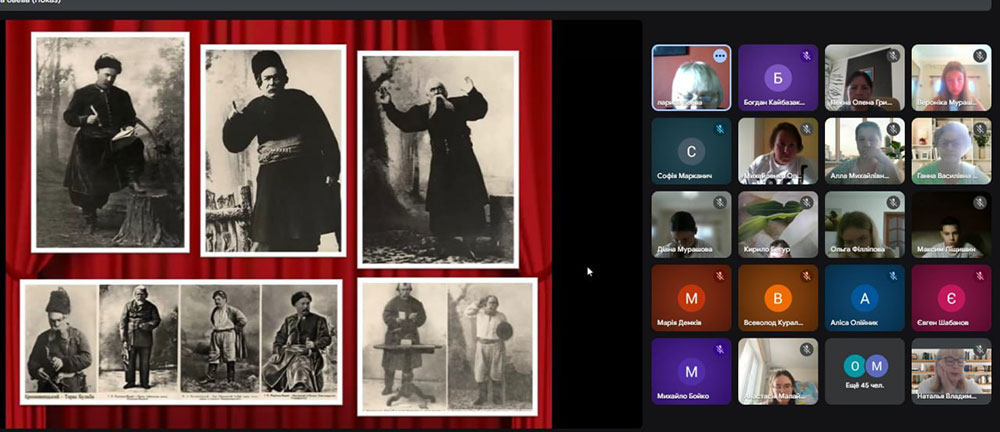This screenshot has width=1000, height=432.
Task: Click the name label 'Марія Демків'
Action: (x=680, y=323)
